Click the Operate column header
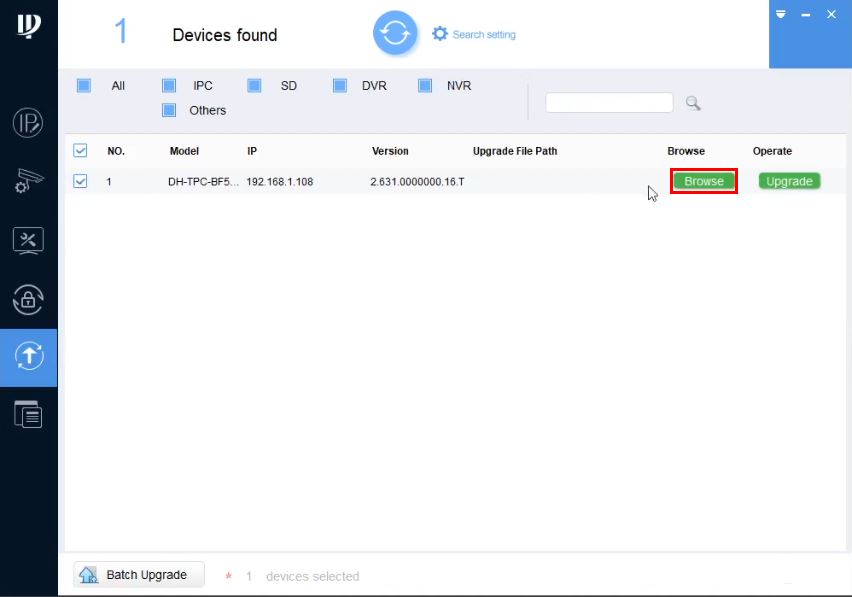 (x=772, y=151)
